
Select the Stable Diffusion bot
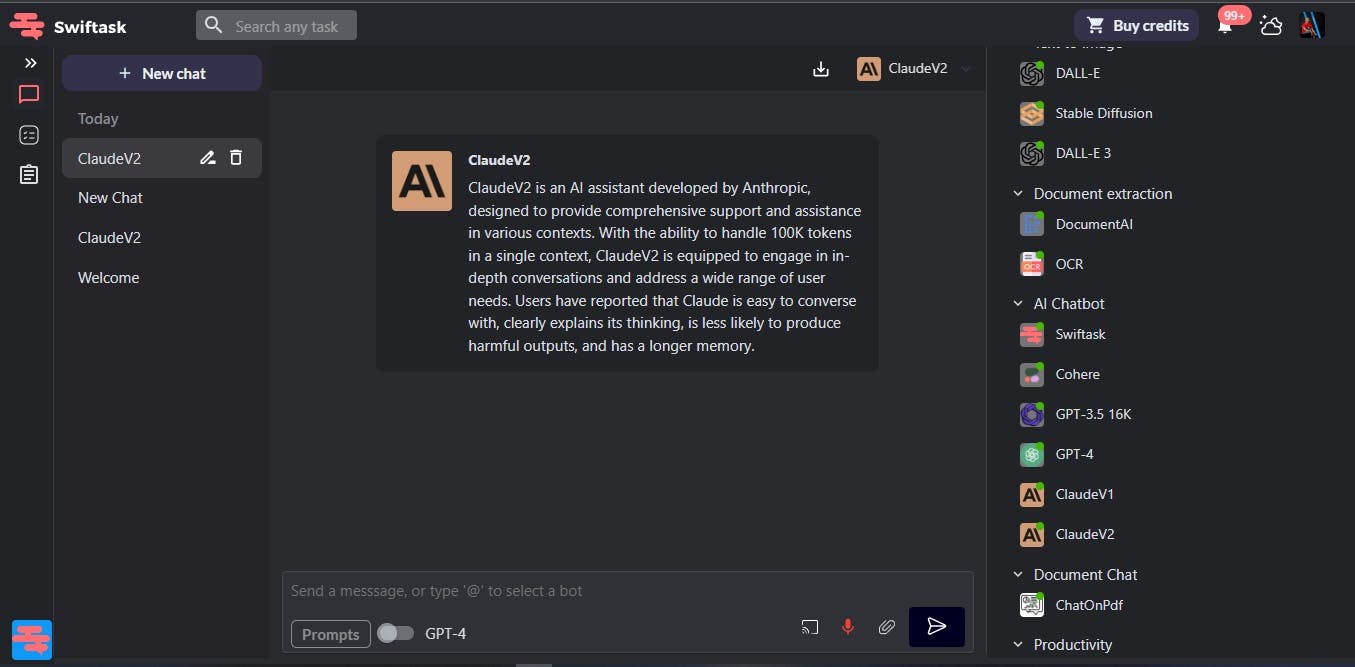(x=1103, y=113)
